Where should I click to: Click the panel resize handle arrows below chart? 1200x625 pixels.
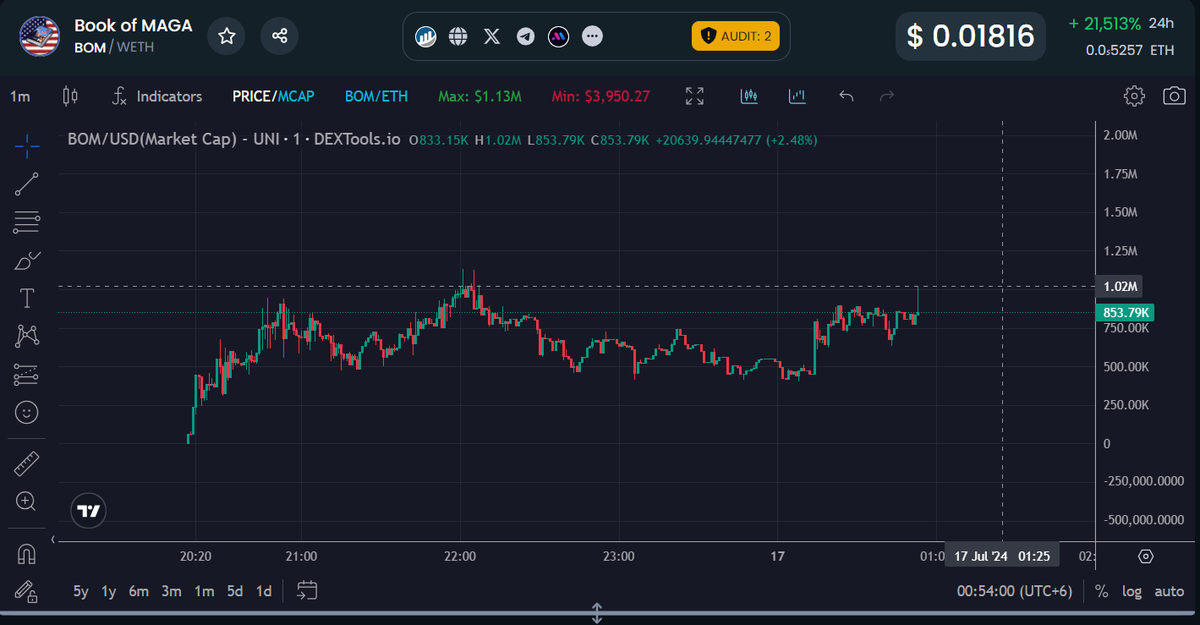(597, 613)
